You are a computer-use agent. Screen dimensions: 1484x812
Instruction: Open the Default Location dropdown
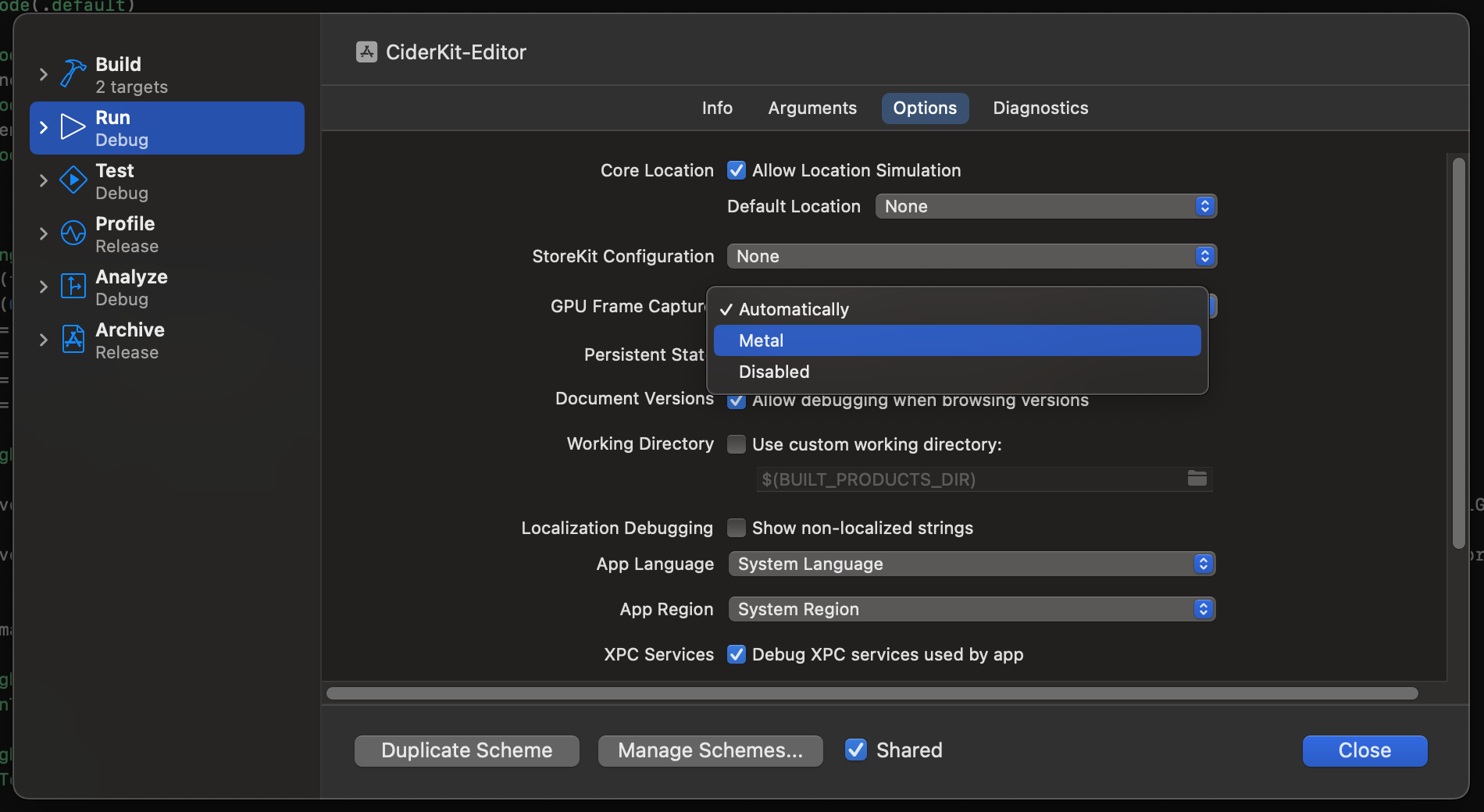click(1046, 206)
